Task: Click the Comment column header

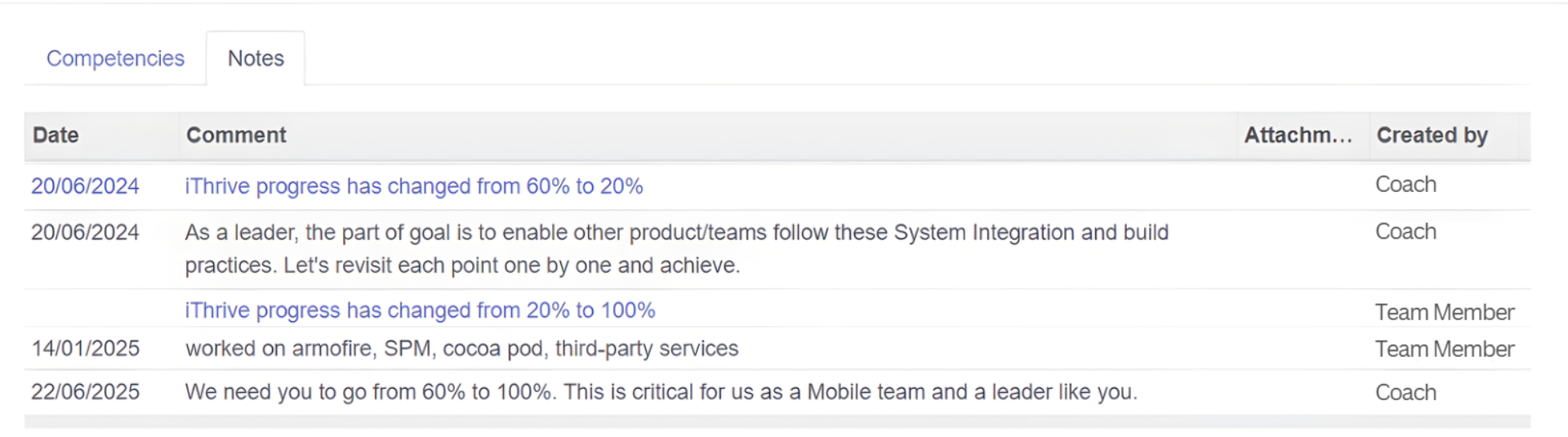Action: coord(236,136)
